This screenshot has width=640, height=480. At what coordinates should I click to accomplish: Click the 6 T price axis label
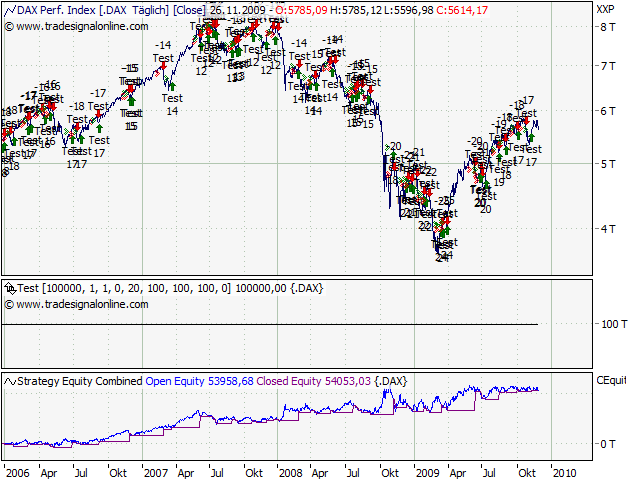(x=608, y=111)
